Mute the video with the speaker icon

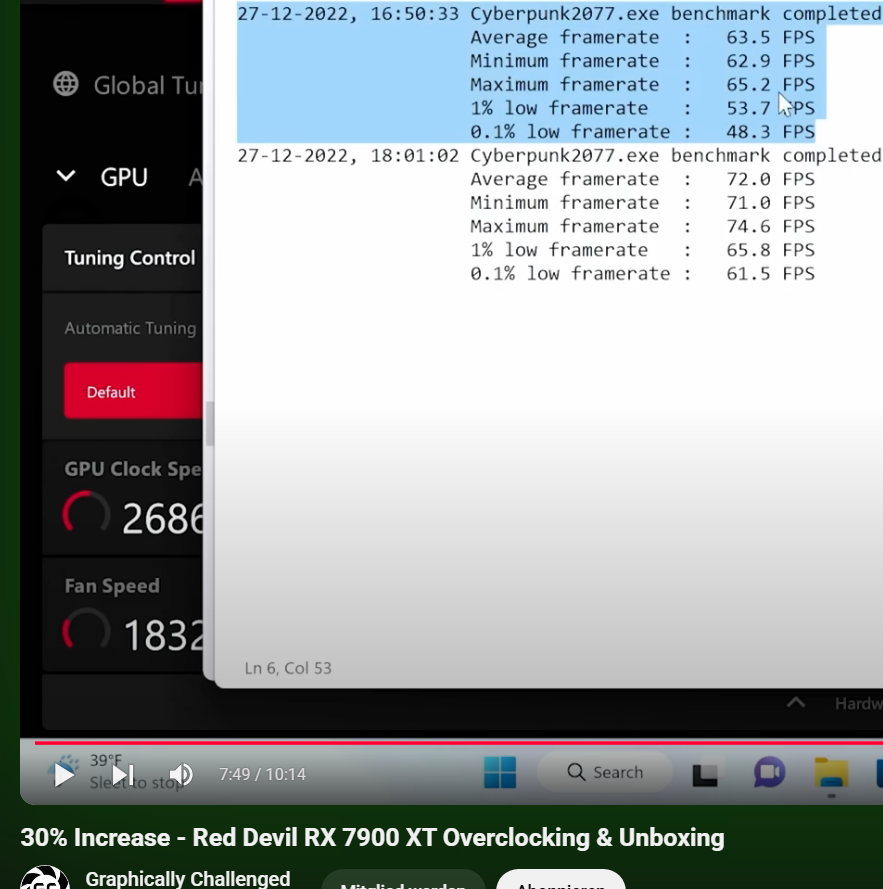(181, 774)
